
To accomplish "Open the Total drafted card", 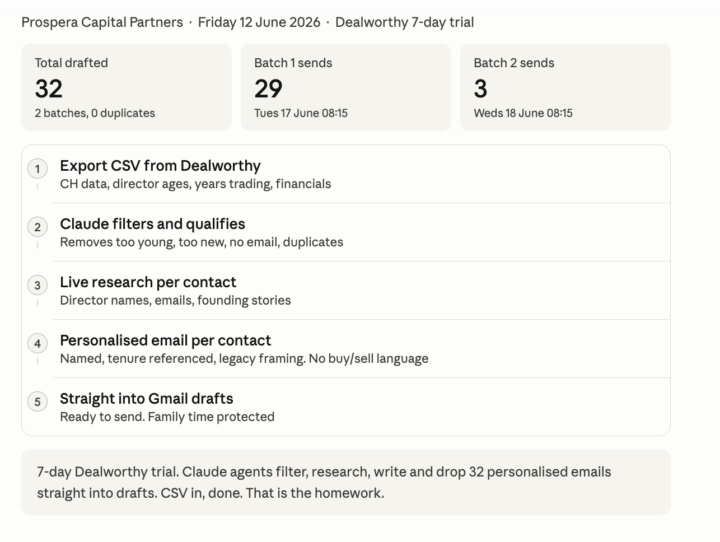I will [x=127, y=87].
